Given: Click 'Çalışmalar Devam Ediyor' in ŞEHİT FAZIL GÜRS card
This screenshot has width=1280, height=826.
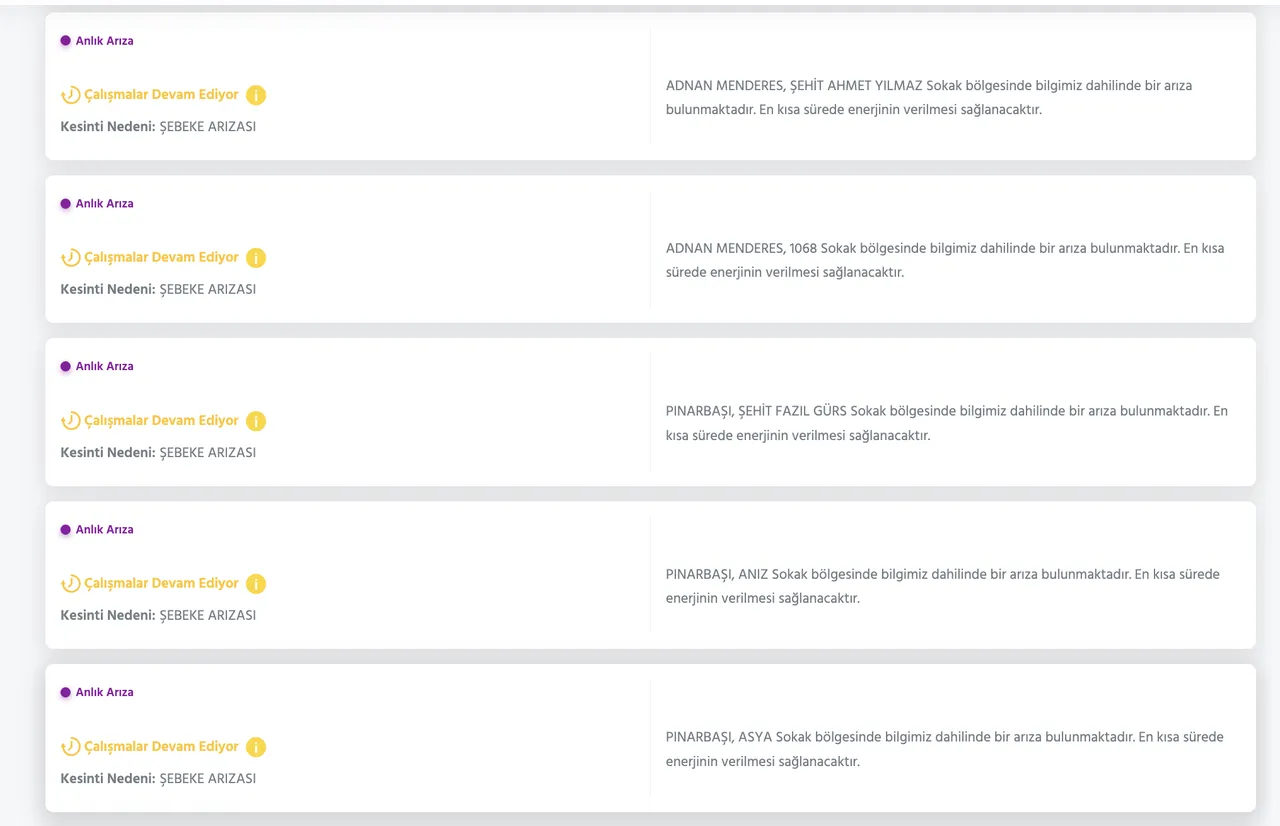Looking at the screenshot, I should 161,421.
